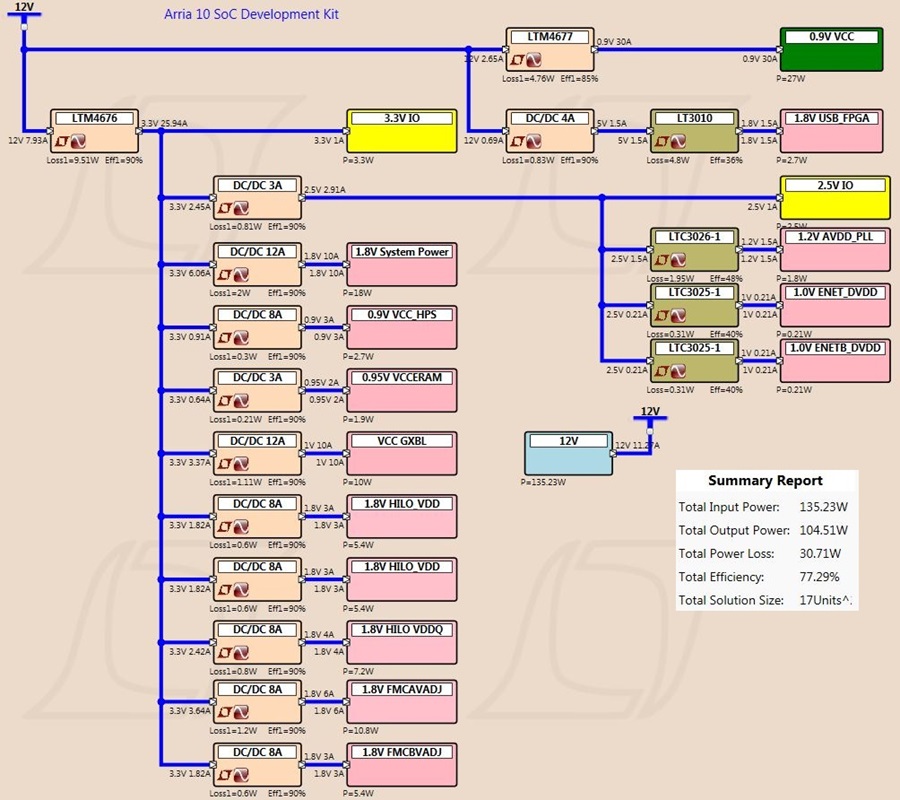Screen dimensions: 900x800
Task: Open the waveform icon in the LTC3026-1 block
Action: pos(678,261)
